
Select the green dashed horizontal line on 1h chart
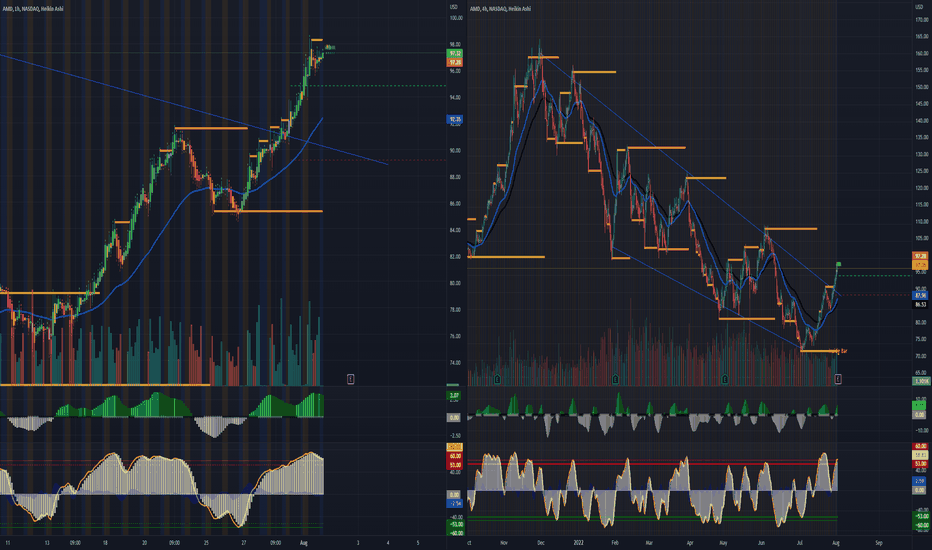(x=369, y=86)
